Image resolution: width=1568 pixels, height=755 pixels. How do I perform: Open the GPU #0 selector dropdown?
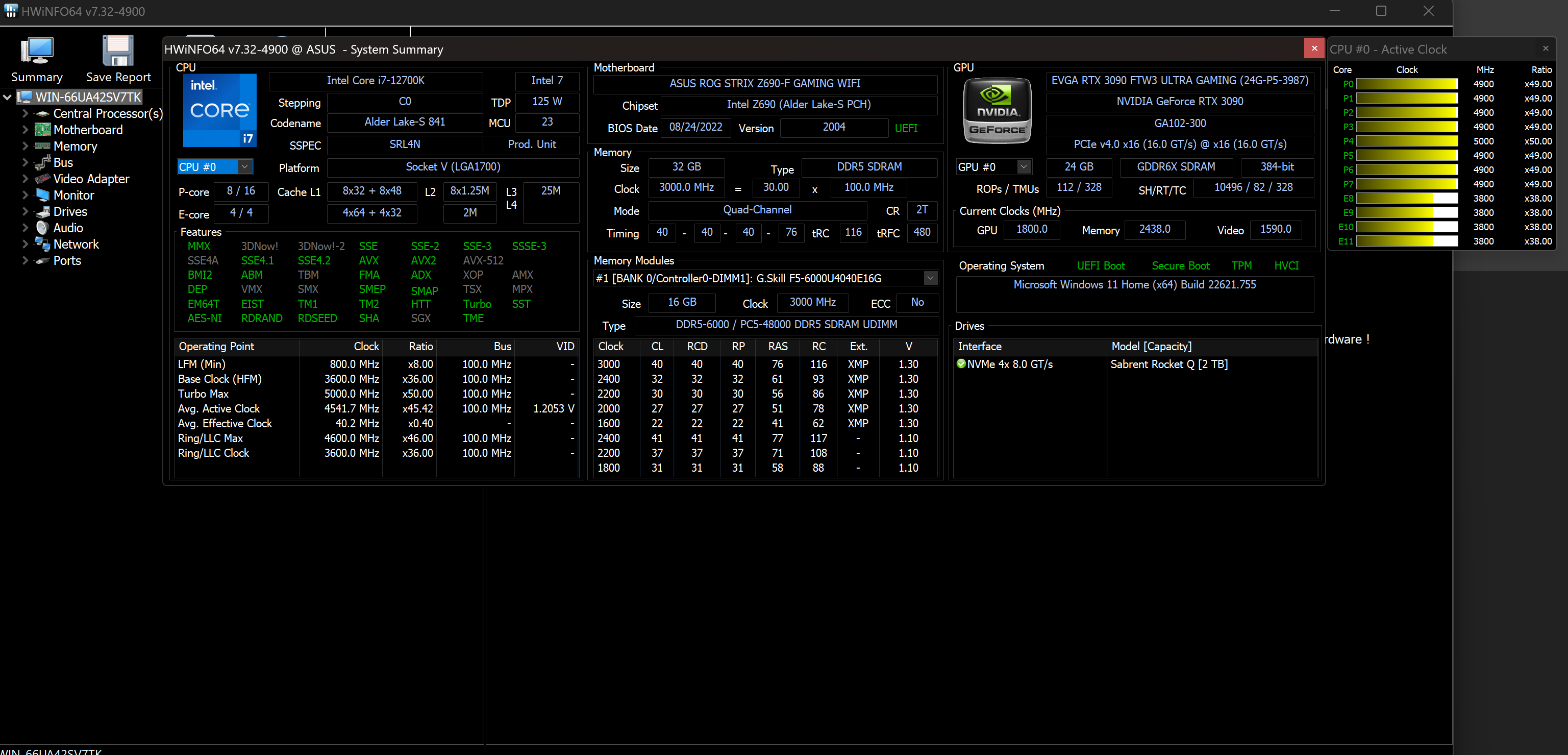point(1024,167)
